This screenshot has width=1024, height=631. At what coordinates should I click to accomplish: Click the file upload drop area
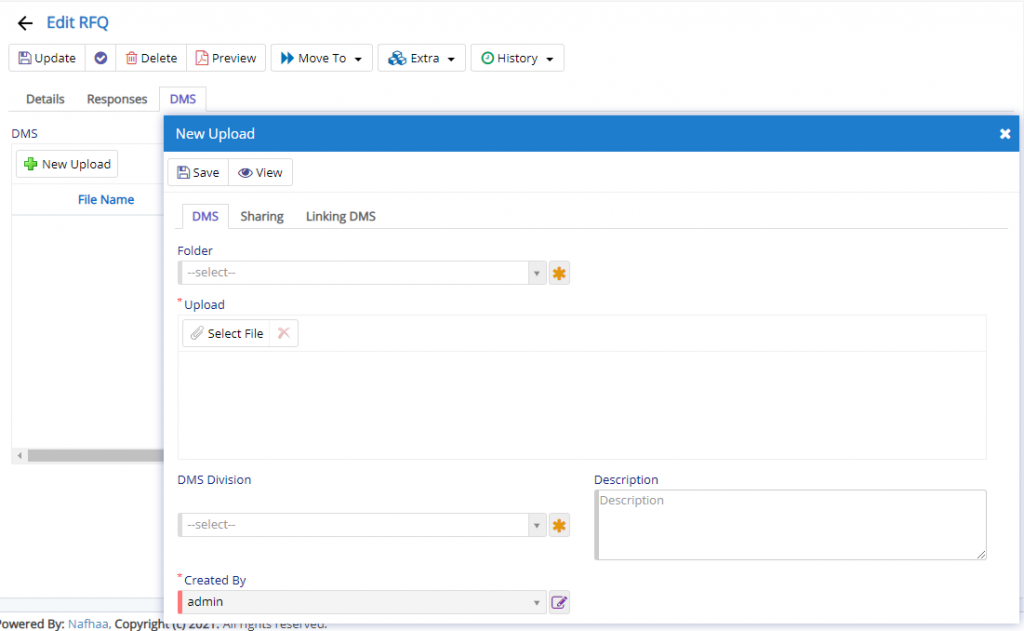coord(582,405)
